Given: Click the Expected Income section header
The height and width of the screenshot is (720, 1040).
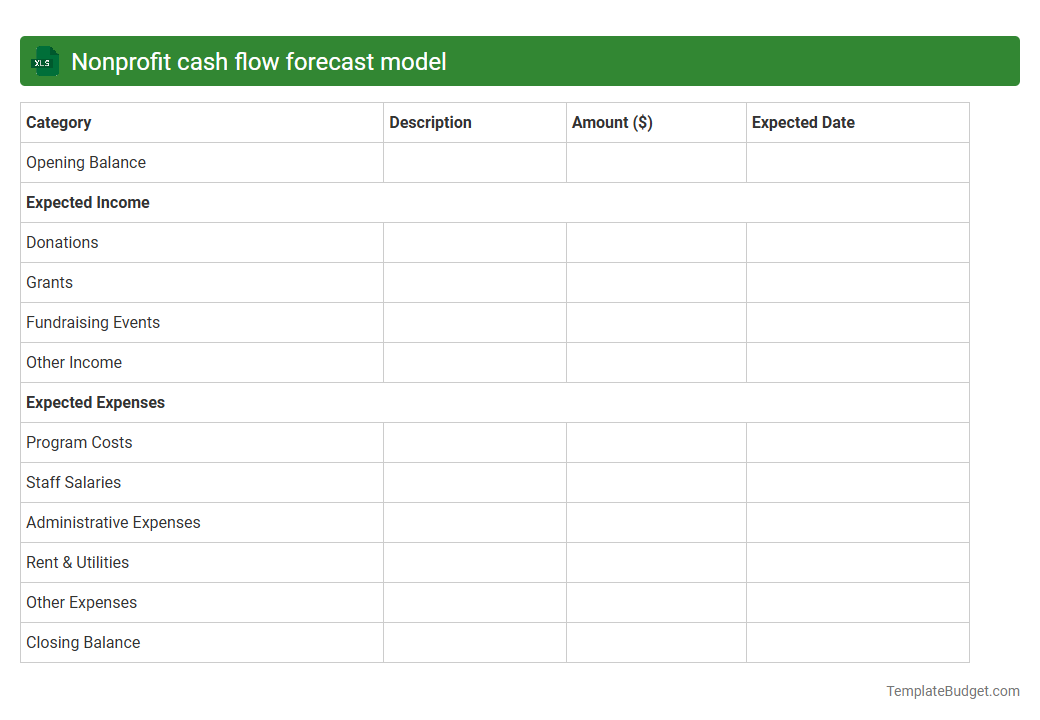Looking at the screenshot, I should click(x=88, y=202).
